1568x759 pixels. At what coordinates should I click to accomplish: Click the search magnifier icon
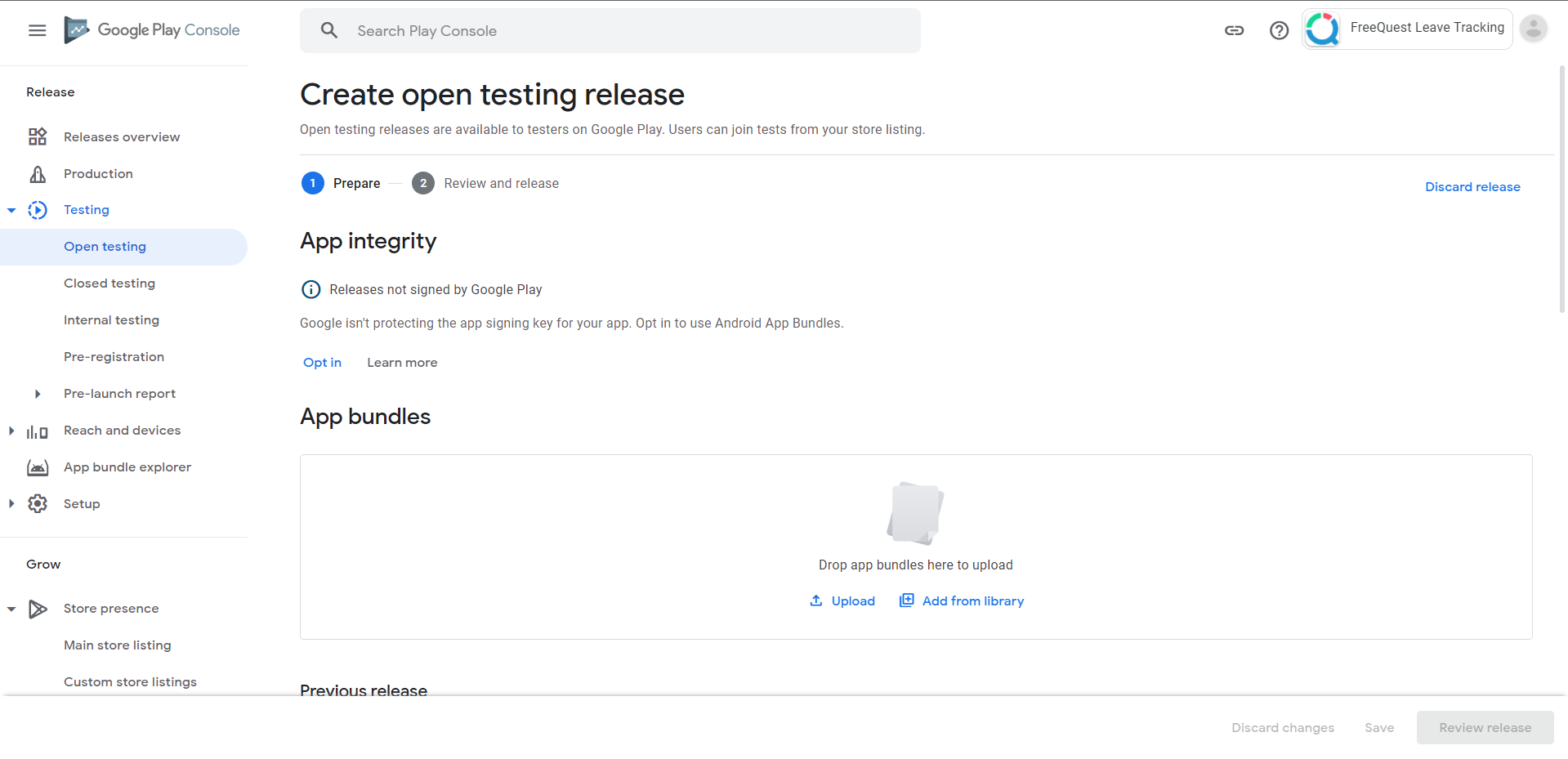(x=329, y=30)
